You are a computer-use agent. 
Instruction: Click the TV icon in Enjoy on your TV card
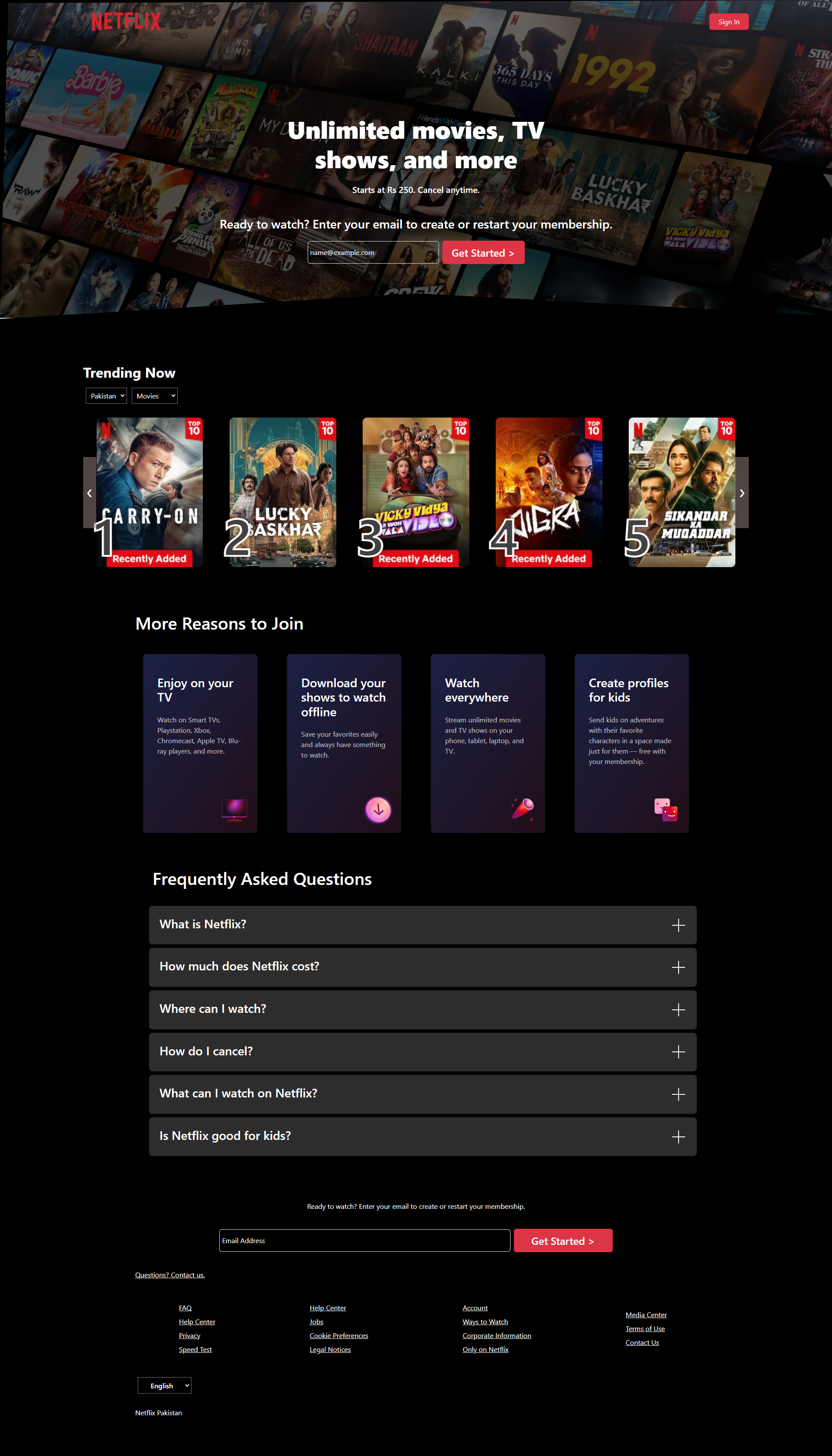click(x=234, y=810)
